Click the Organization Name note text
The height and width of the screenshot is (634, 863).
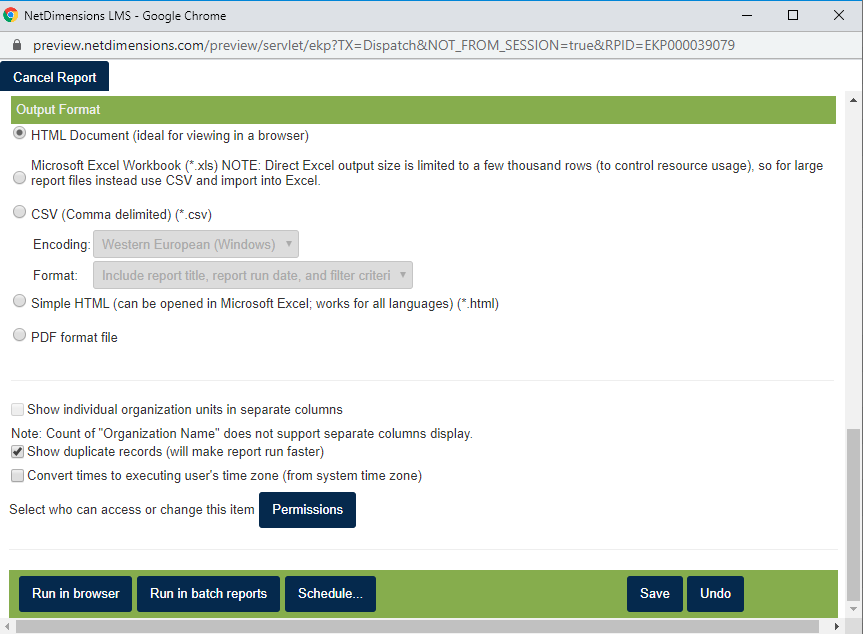coord(242,434)
